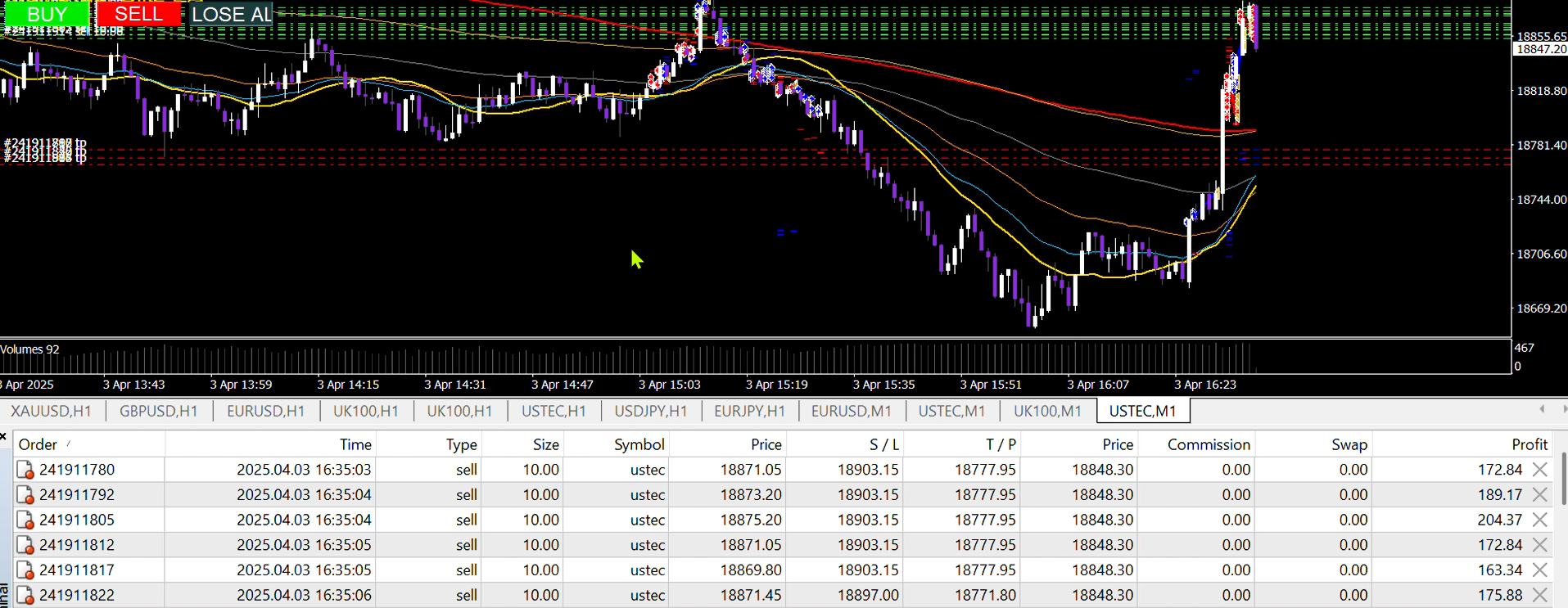Image resolution: width=1568 pixels, height=608 pixels.
Task: Close the Terminal panel with its x
Action: coord(3,437)
